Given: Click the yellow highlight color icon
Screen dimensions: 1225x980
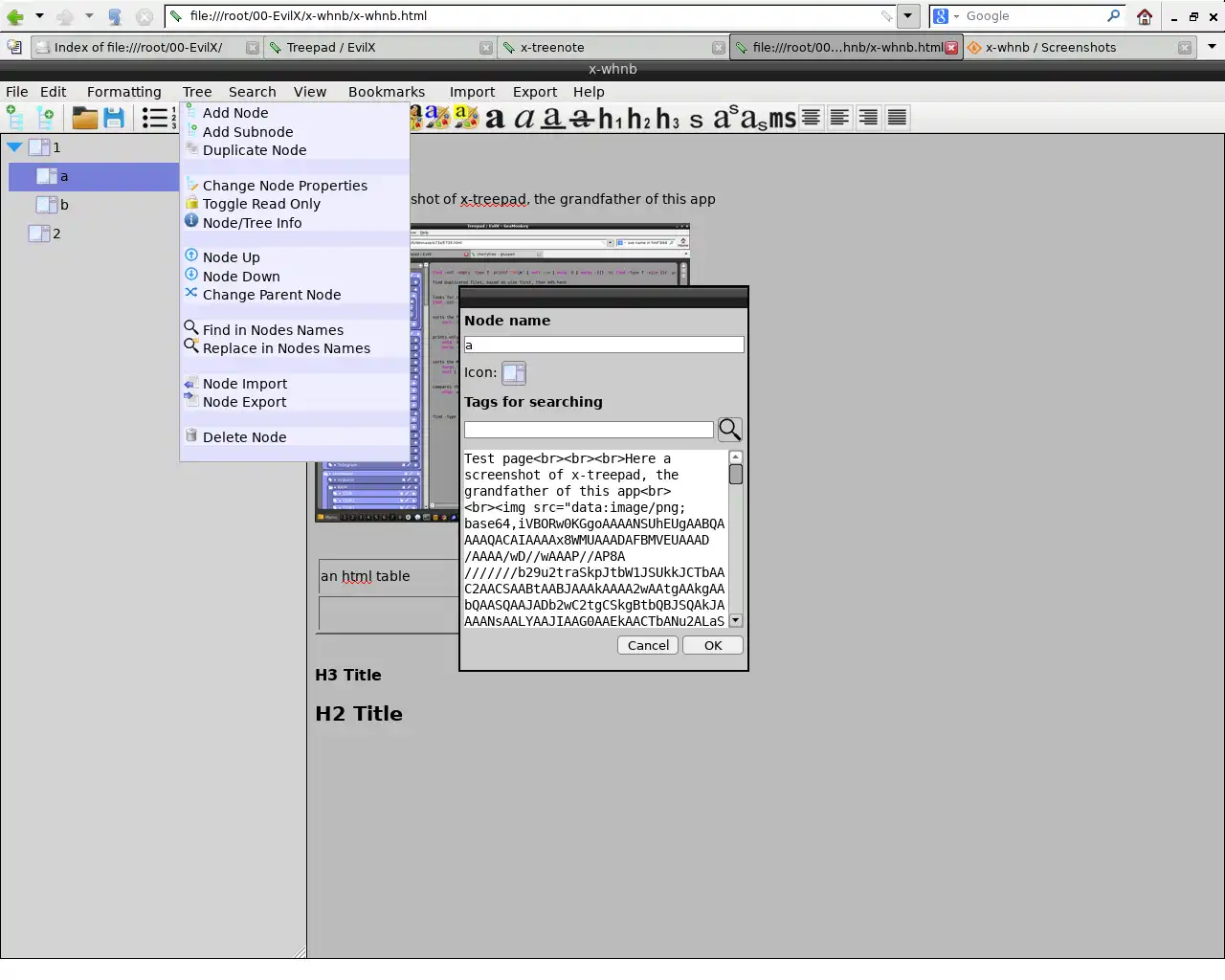Looking at the screenshot, I should 466,117.
